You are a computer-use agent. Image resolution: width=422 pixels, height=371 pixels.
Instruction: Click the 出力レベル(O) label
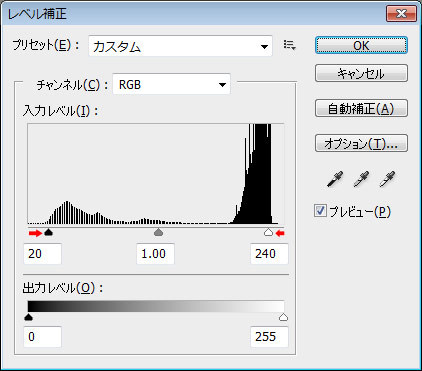pos(63,288)
